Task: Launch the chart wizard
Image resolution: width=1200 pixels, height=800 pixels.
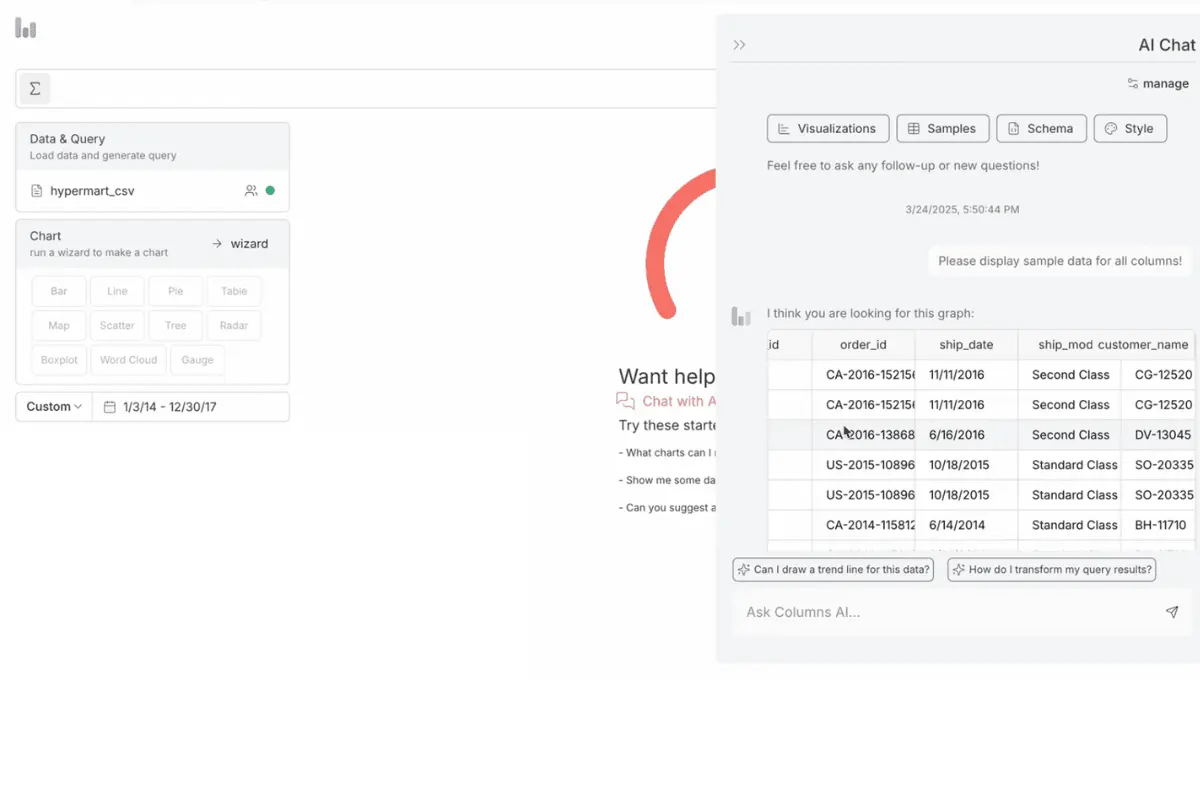Action: (240, 244)
